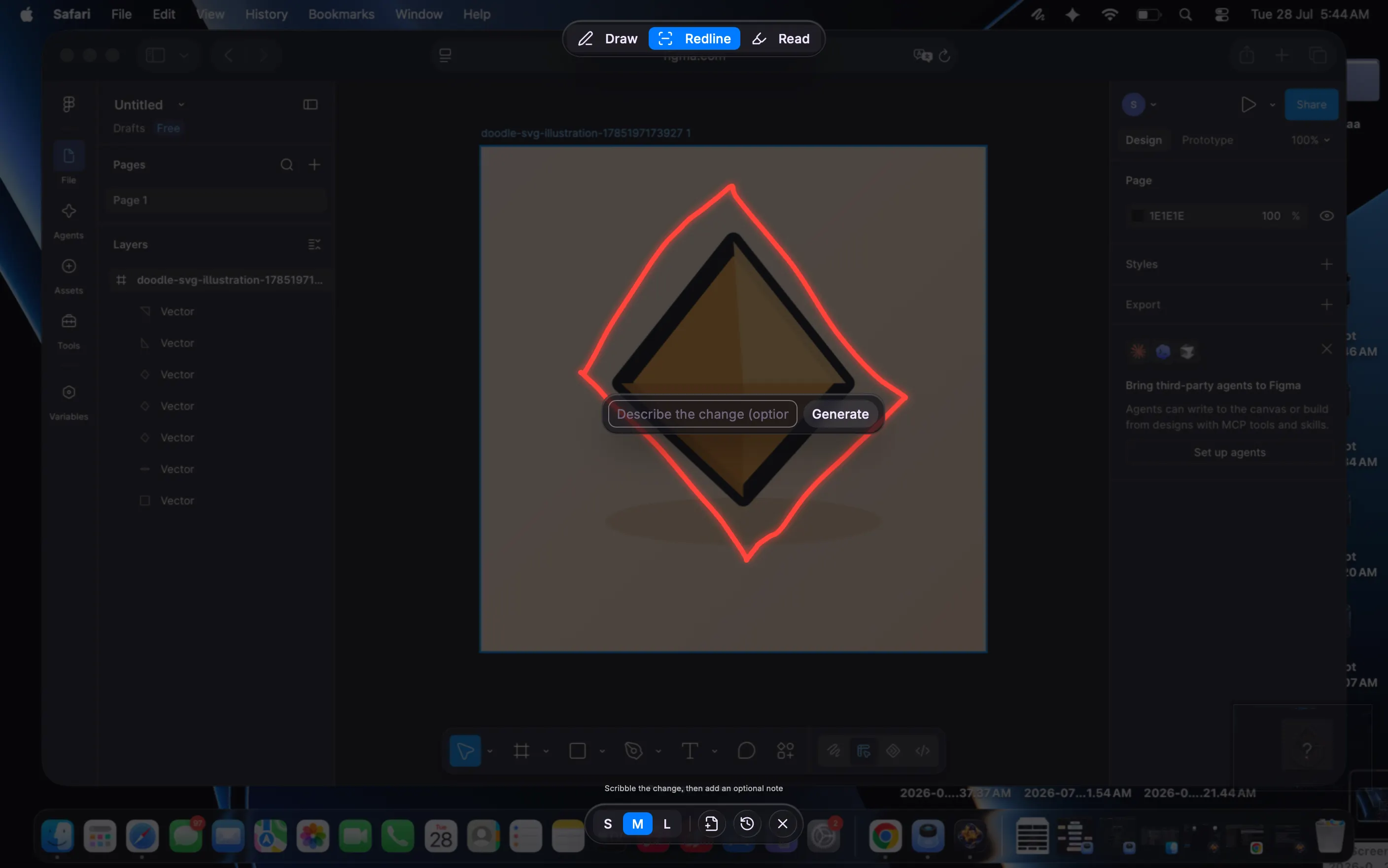Dismiss the third-party agents banner
This screenshot has width=1388, height=868.
tap(1326, 349)
